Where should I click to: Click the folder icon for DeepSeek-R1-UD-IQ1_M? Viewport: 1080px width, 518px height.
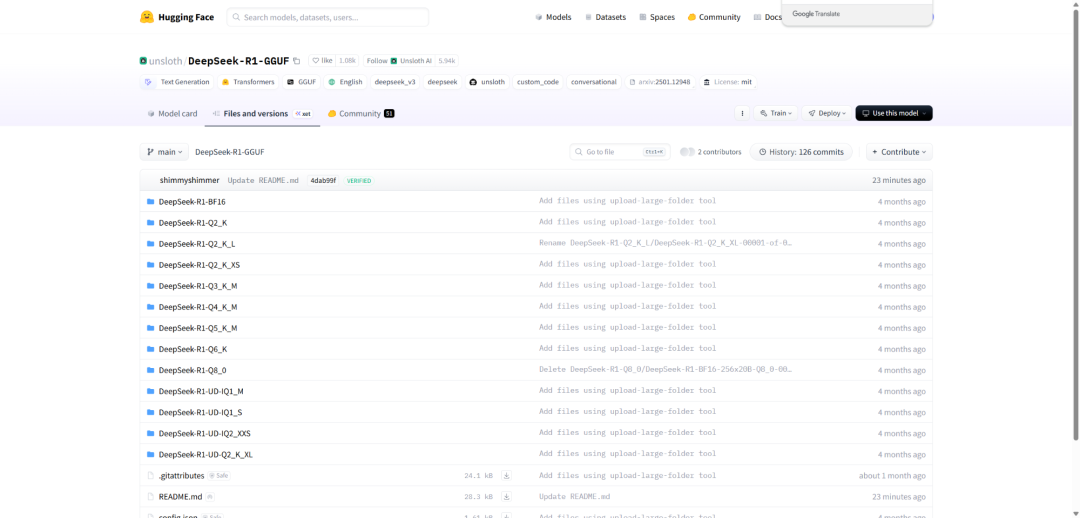150,391
